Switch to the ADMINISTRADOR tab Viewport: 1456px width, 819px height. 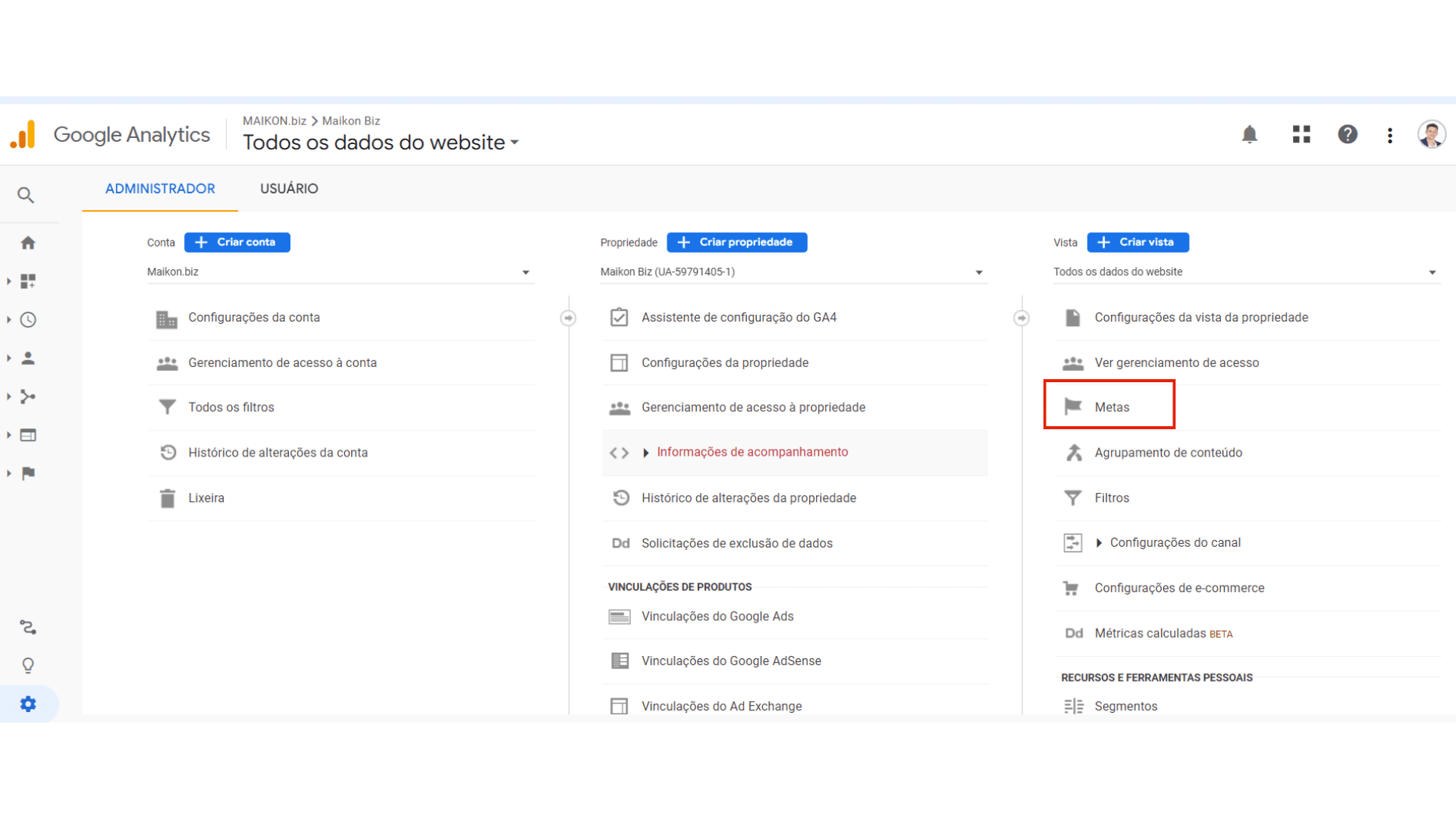(160, 189)
